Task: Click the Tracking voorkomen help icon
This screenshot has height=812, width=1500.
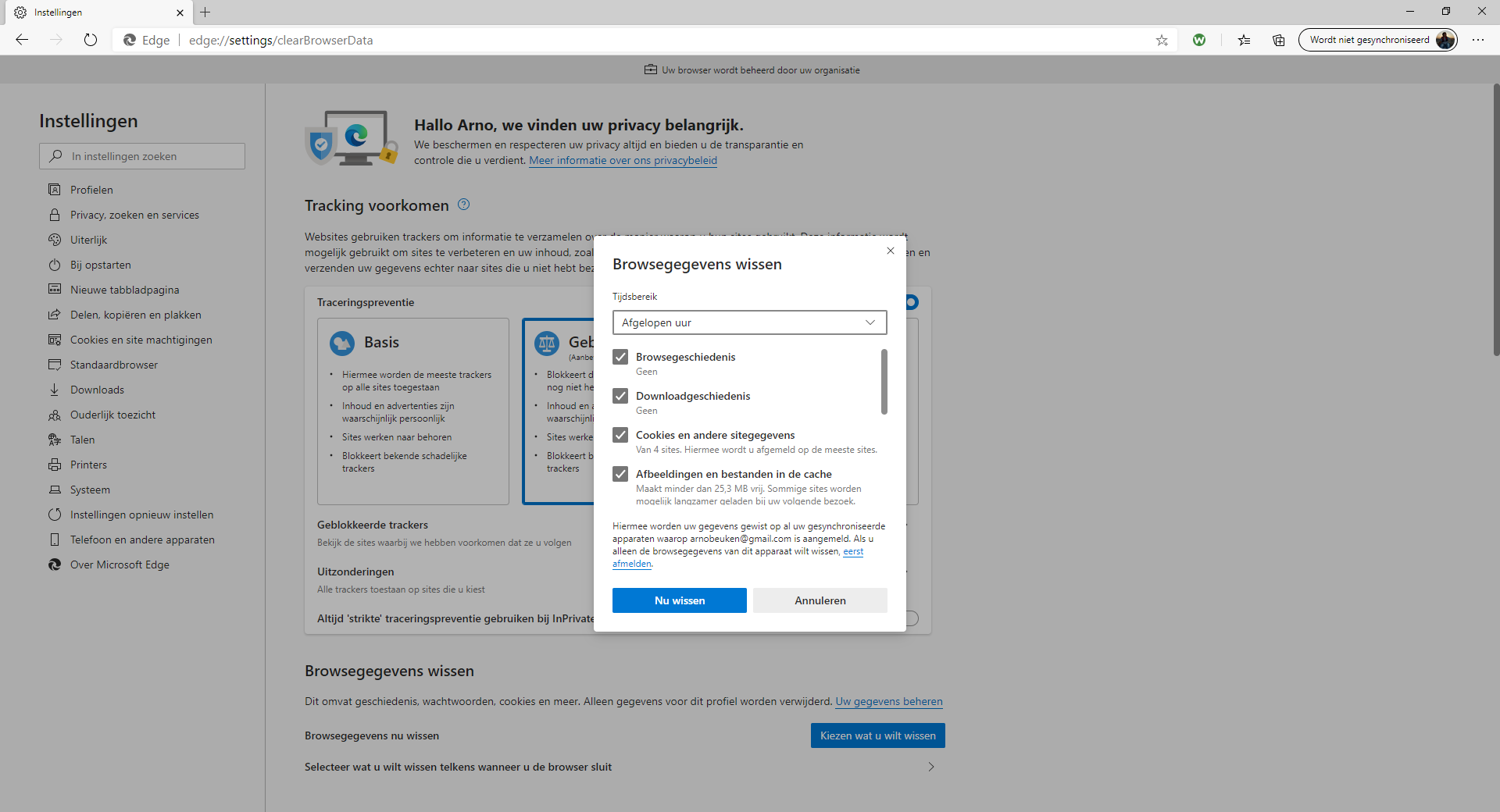Action: (463, 205)
